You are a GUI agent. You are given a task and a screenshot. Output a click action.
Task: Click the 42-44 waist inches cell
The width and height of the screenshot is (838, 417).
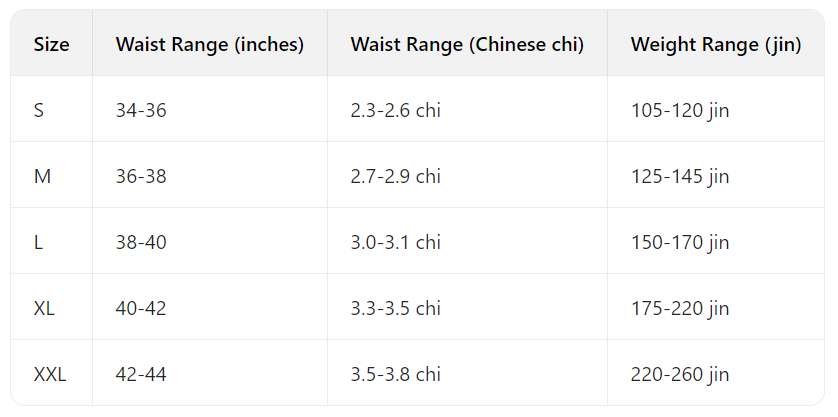click(x=141, y=374)
